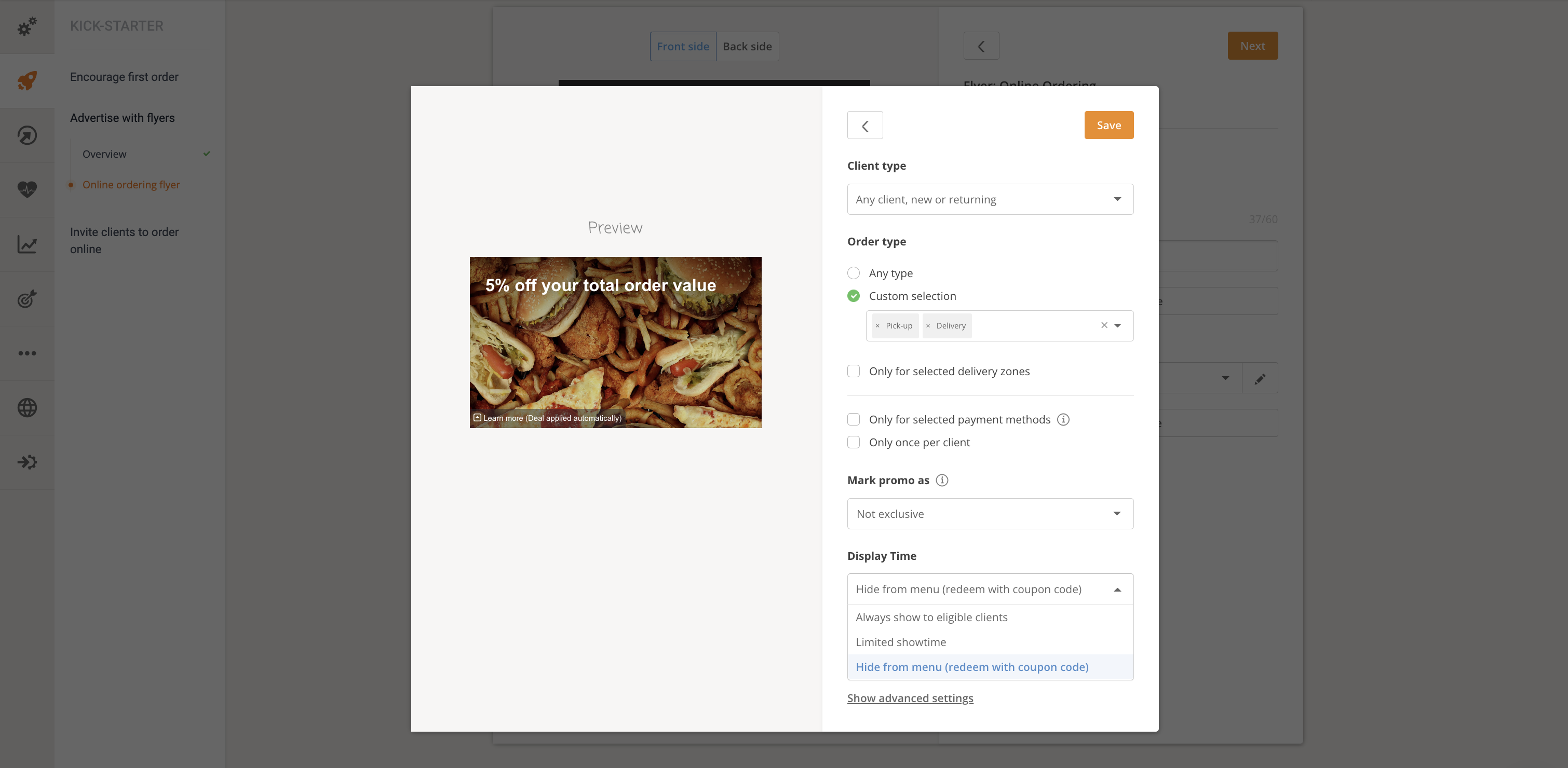The image size is (1568, 768).
Task: Expand the order type multi-select arrow
Action: 1117,325
